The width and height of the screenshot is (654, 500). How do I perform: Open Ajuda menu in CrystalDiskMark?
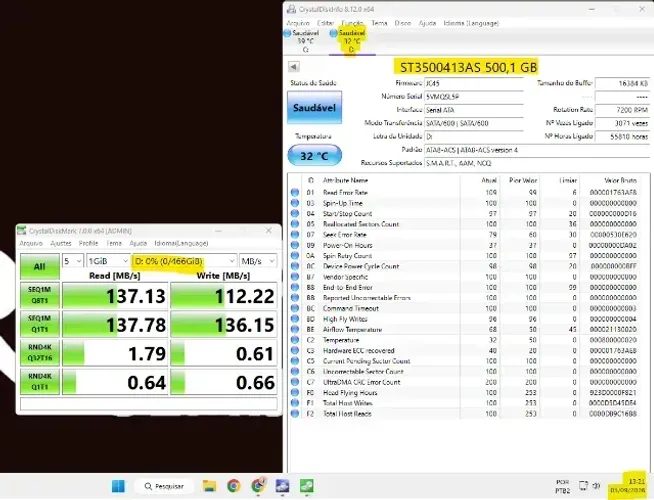[x=138, y=243]
